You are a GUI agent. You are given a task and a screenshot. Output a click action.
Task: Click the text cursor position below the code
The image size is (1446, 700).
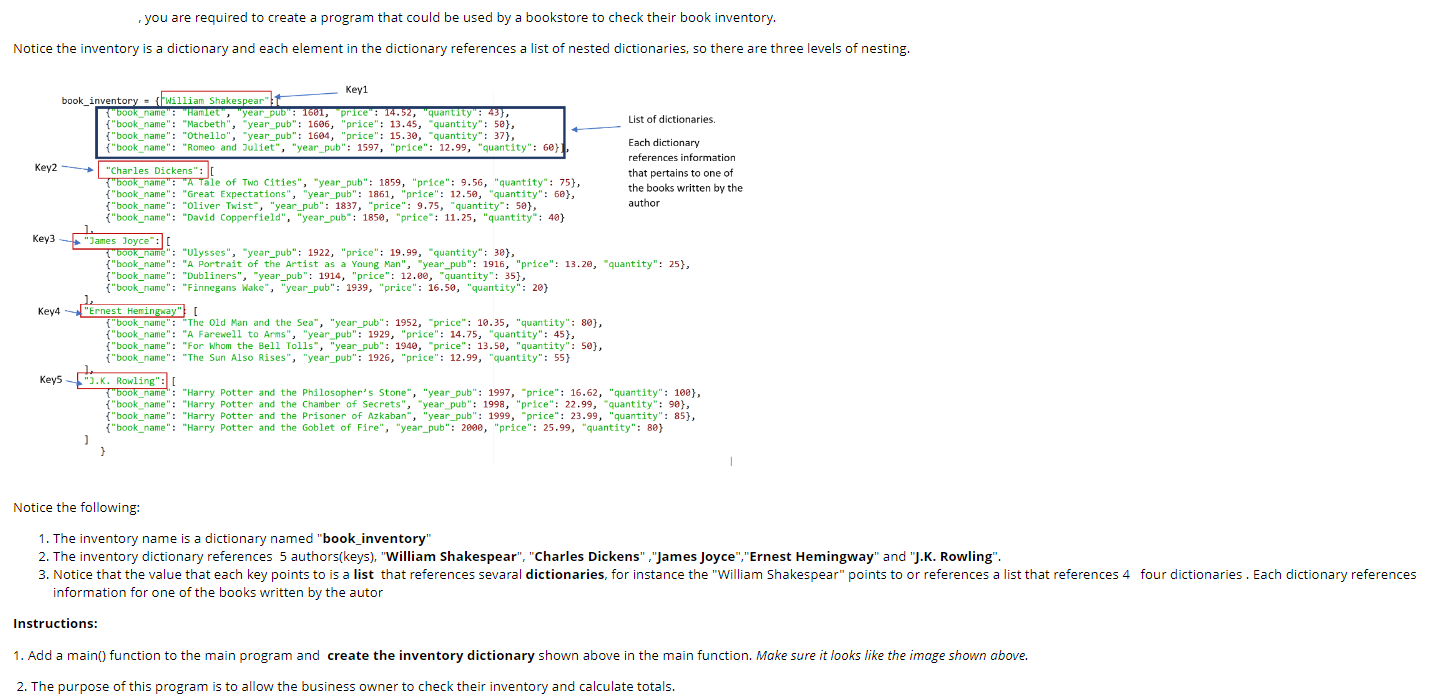tap(730, 461)
